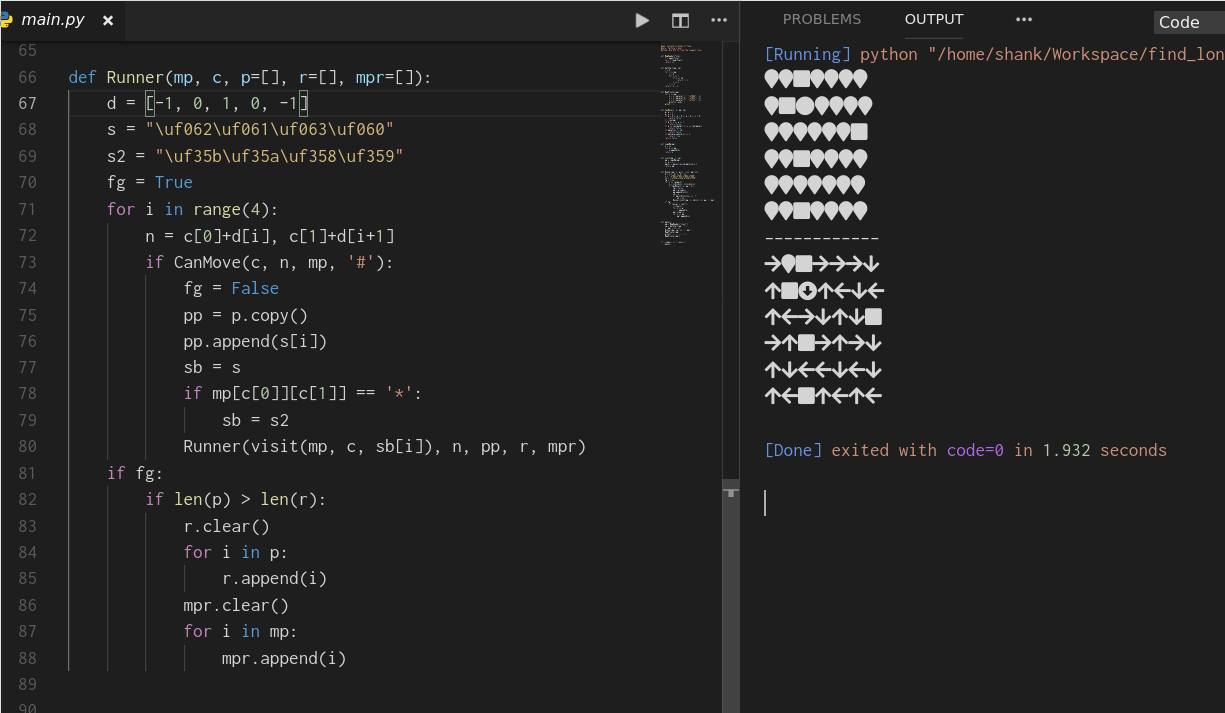Click the 'if len(p) > len(r):' line
The height and width of the screenshot is (713, 1225).
236,500
